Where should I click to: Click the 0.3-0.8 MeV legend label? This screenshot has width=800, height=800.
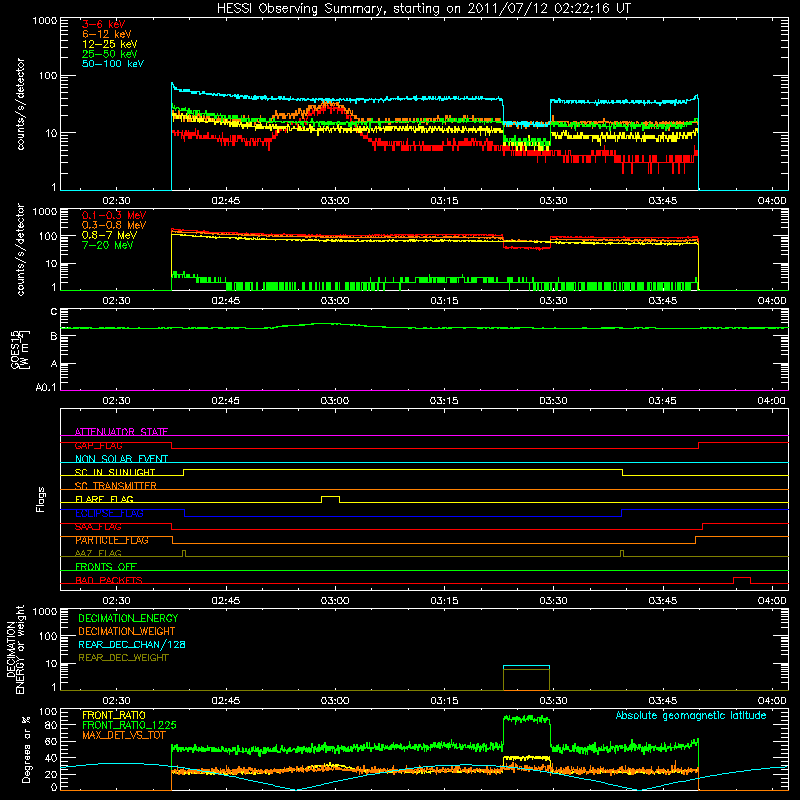pos(114,225)
